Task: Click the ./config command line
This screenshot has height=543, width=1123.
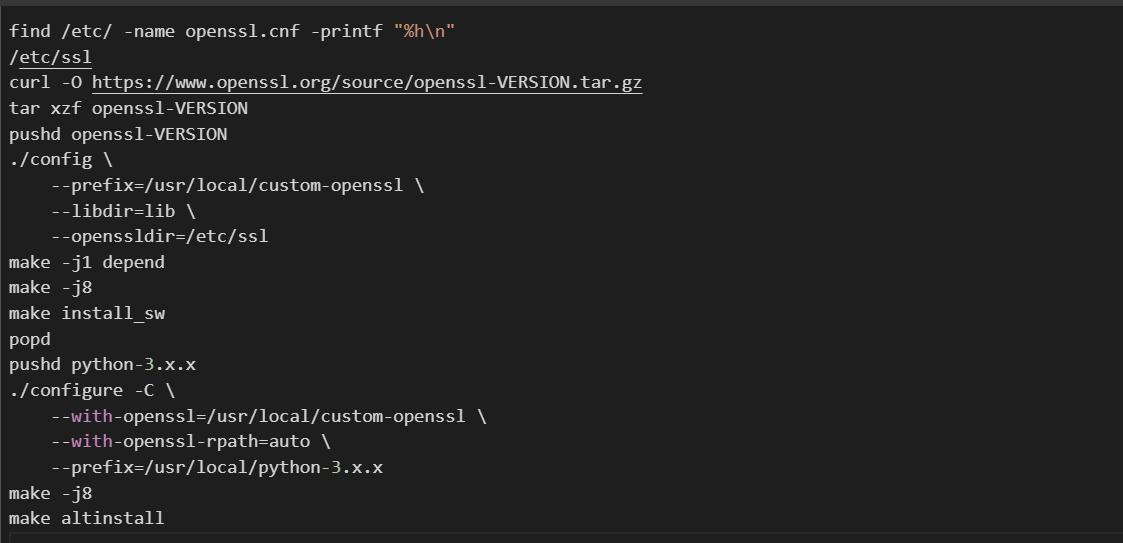Action: click(60, 160)
